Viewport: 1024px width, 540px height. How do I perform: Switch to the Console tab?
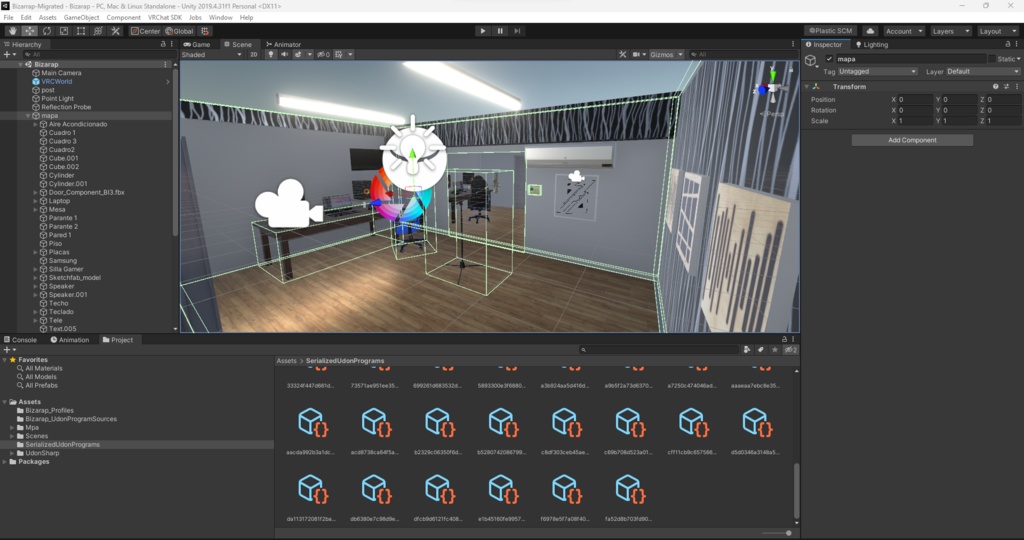tap(20, 340)
